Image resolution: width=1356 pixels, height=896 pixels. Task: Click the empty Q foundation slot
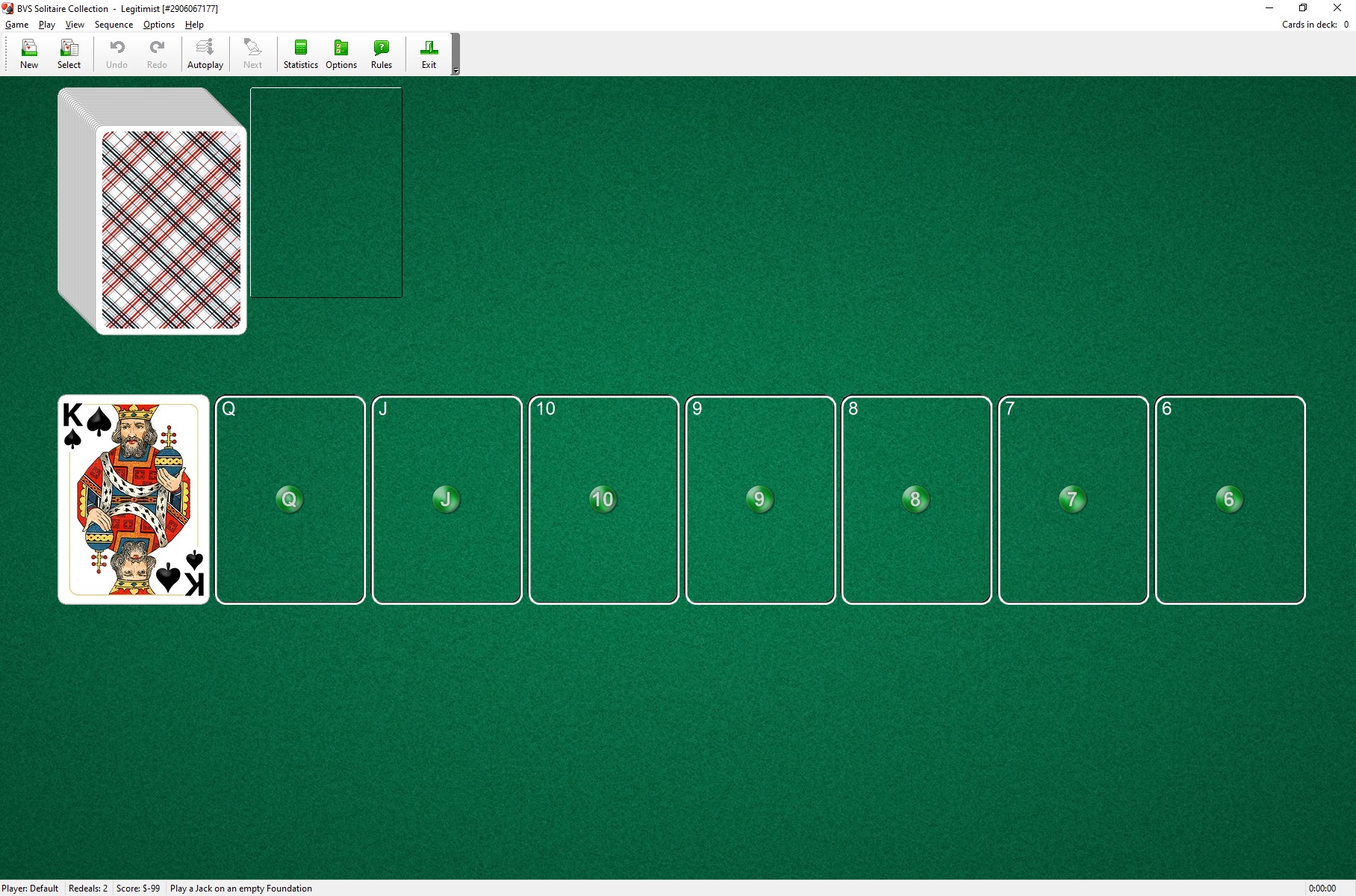click(290, 500)
